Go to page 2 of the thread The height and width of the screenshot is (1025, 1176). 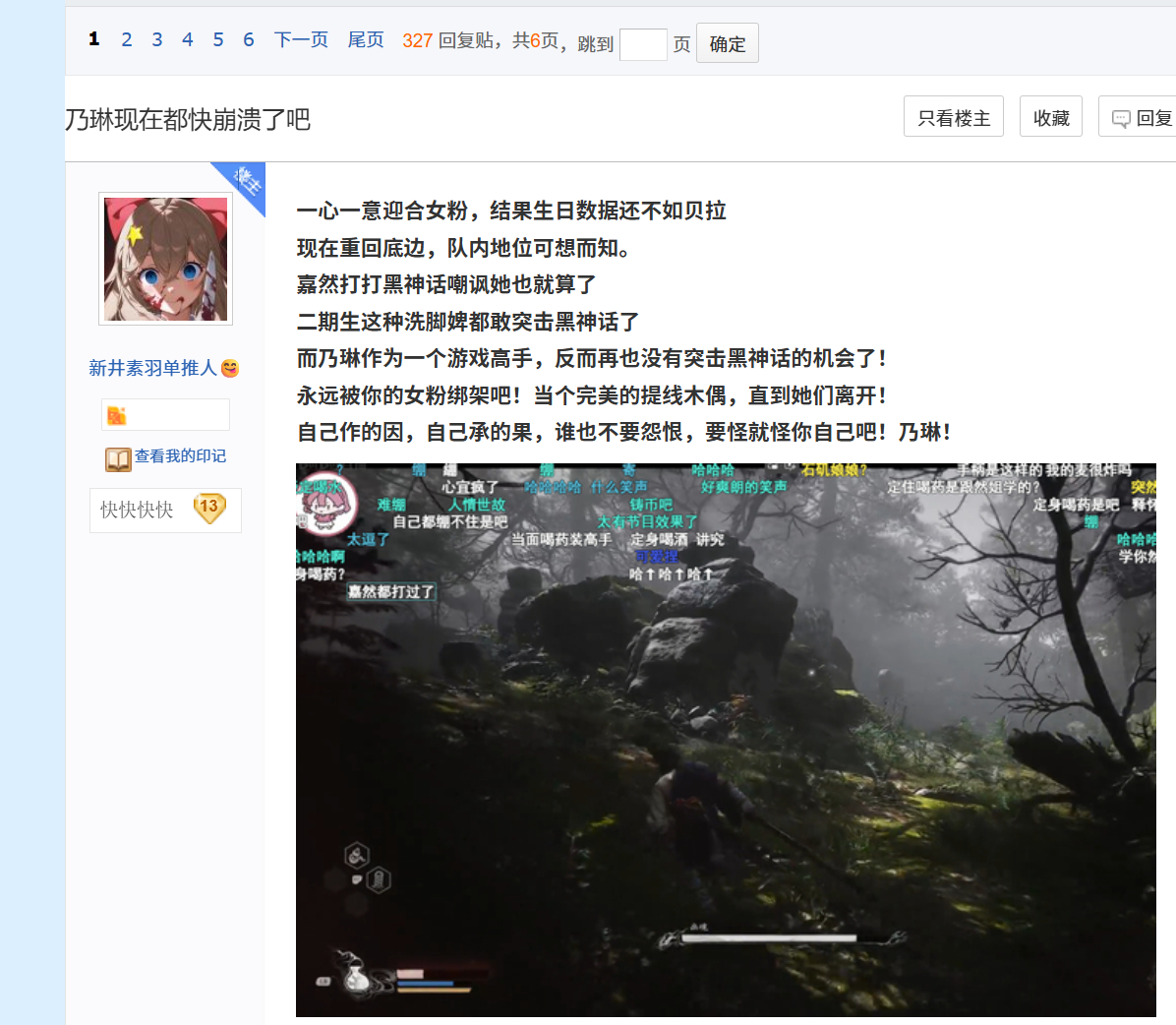point(126,39)
